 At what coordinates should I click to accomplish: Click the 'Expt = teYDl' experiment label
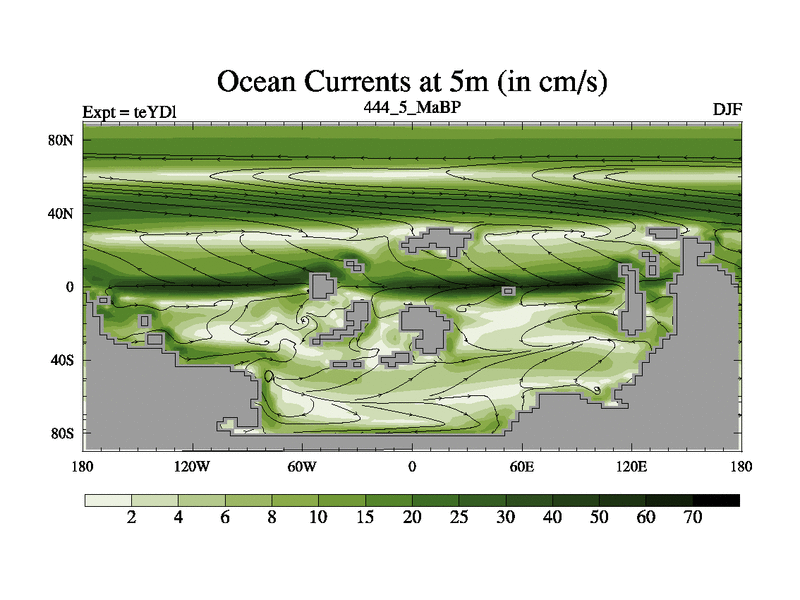coord(129,111)
